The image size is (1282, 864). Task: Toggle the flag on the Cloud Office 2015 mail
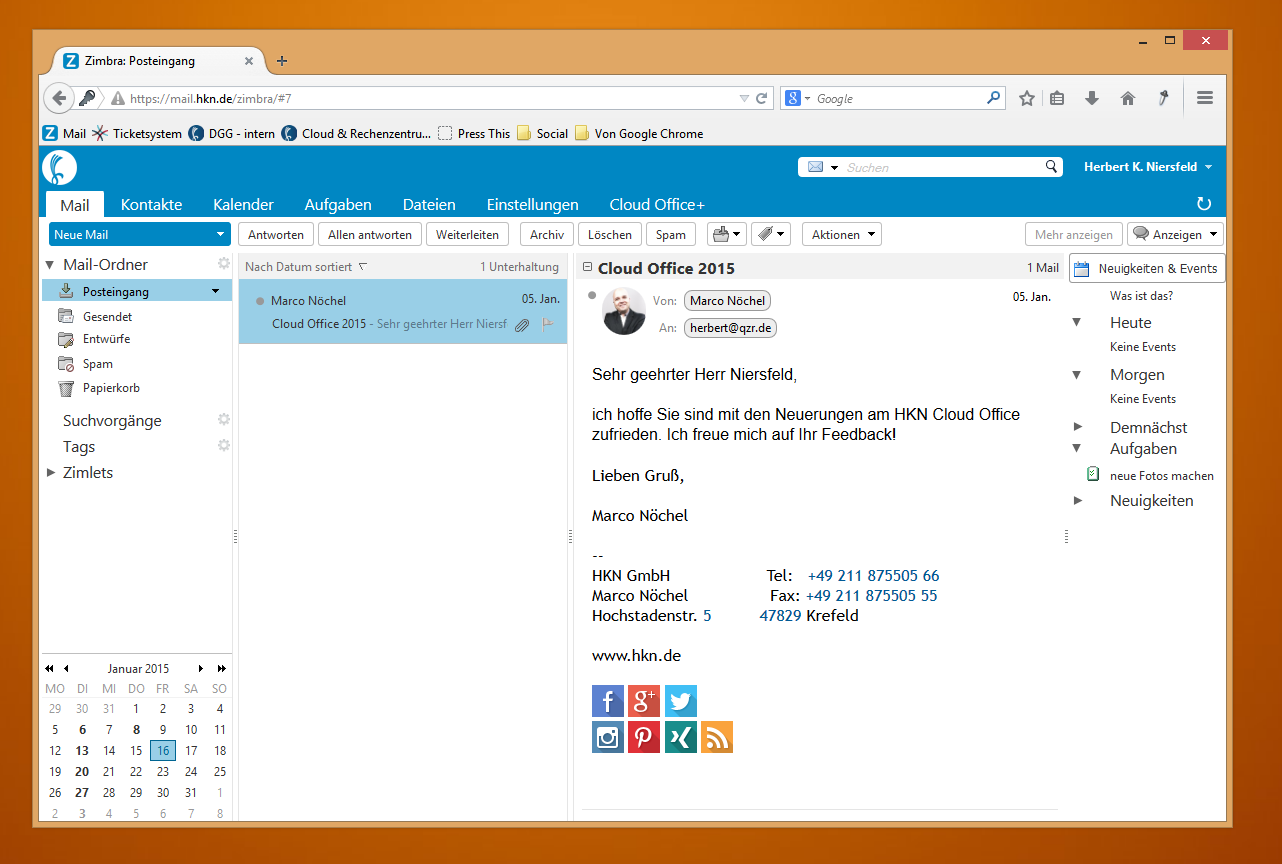(x=547, y=324)
